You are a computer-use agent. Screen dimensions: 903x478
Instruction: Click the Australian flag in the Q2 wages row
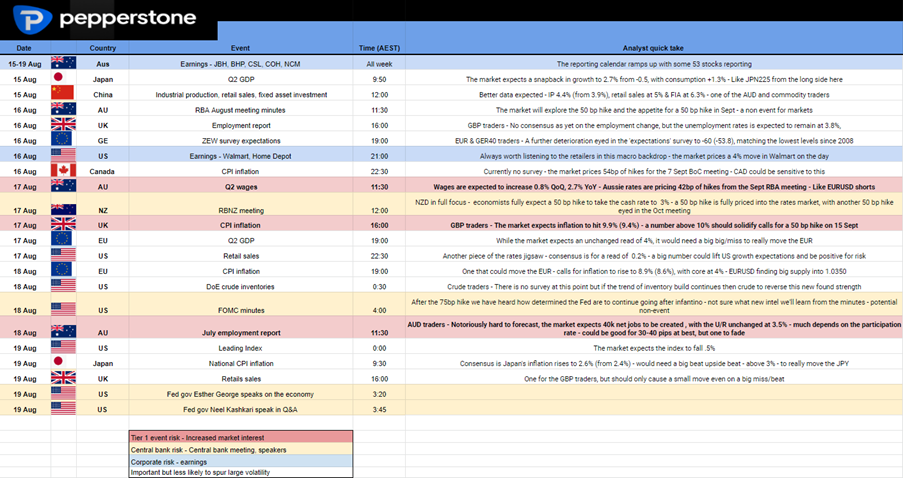63,185
